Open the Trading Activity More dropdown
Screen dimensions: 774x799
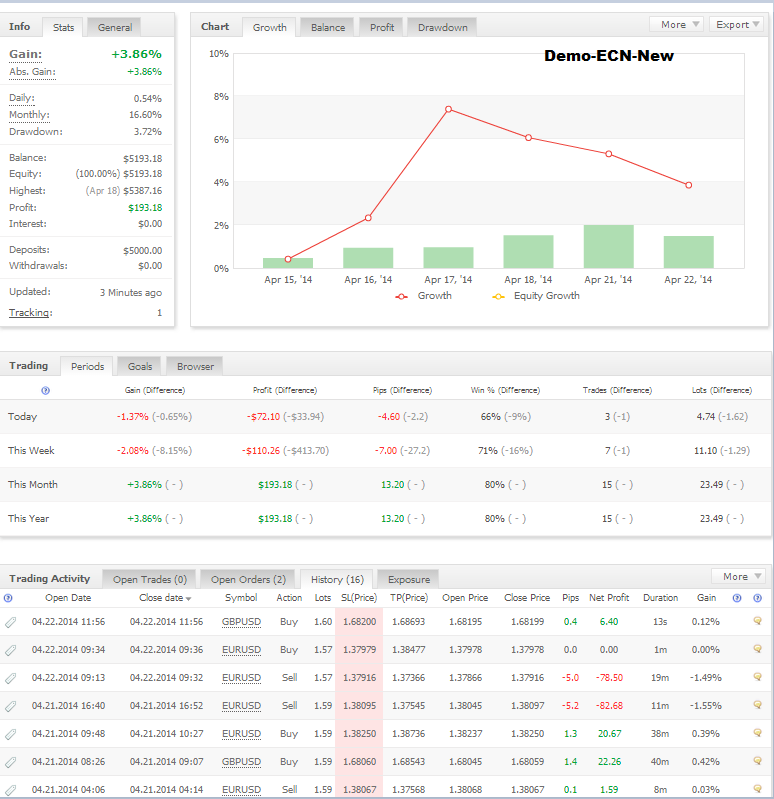(738, 576)
